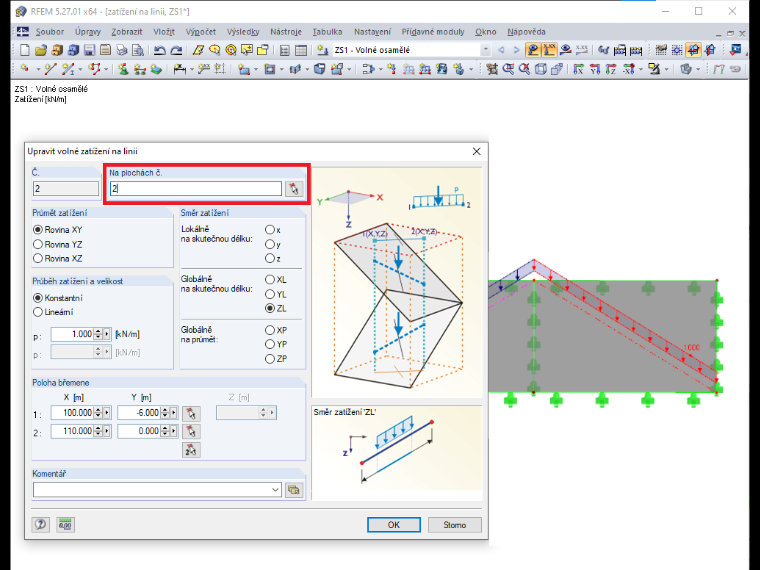760x570 pixels.
Task: Open print preview with magnifier page icon
Action: click(x=139, y=50)
